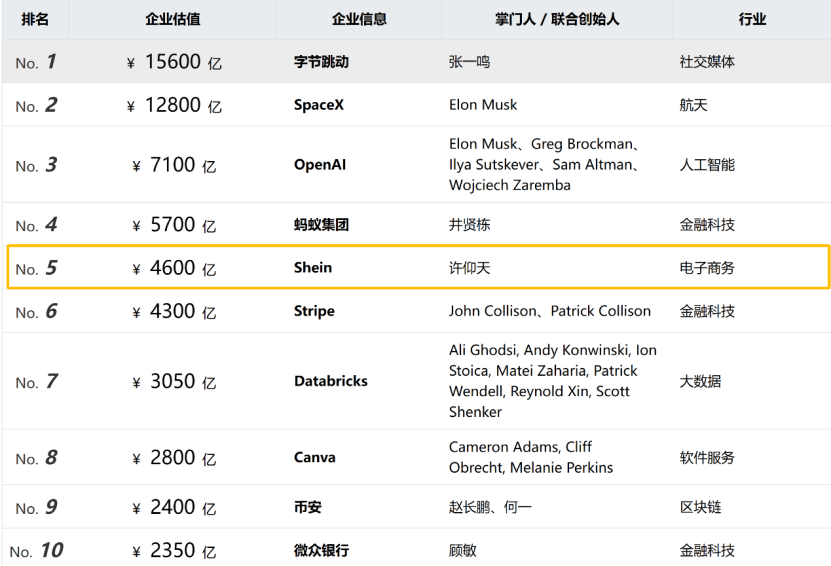Viewport: 831px width, 566px height.
Task: Click the 企业信息 column header
Action: [359, 19]
